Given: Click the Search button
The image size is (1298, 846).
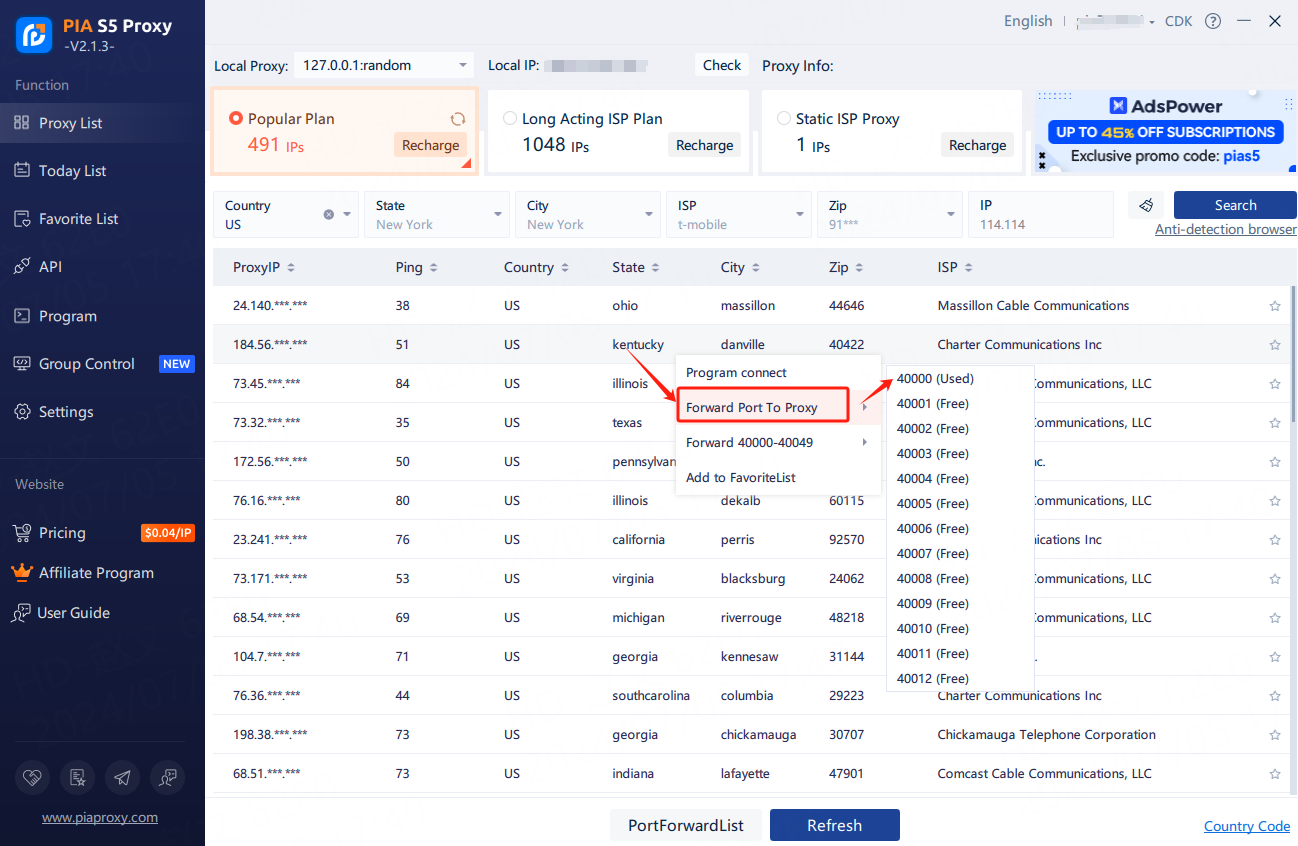Looking at the screenshot, I should (1235, 205).
